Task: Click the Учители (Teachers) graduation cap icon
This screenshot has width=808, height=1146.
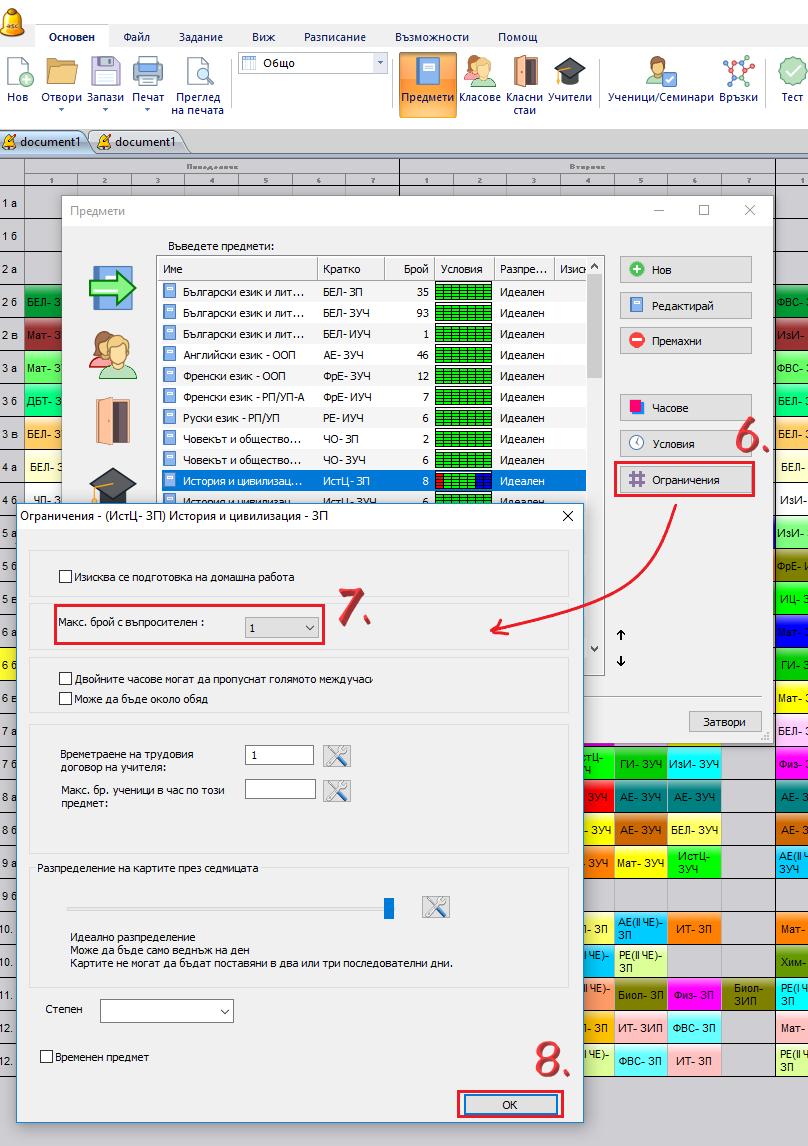Action: tap(570, 82)
